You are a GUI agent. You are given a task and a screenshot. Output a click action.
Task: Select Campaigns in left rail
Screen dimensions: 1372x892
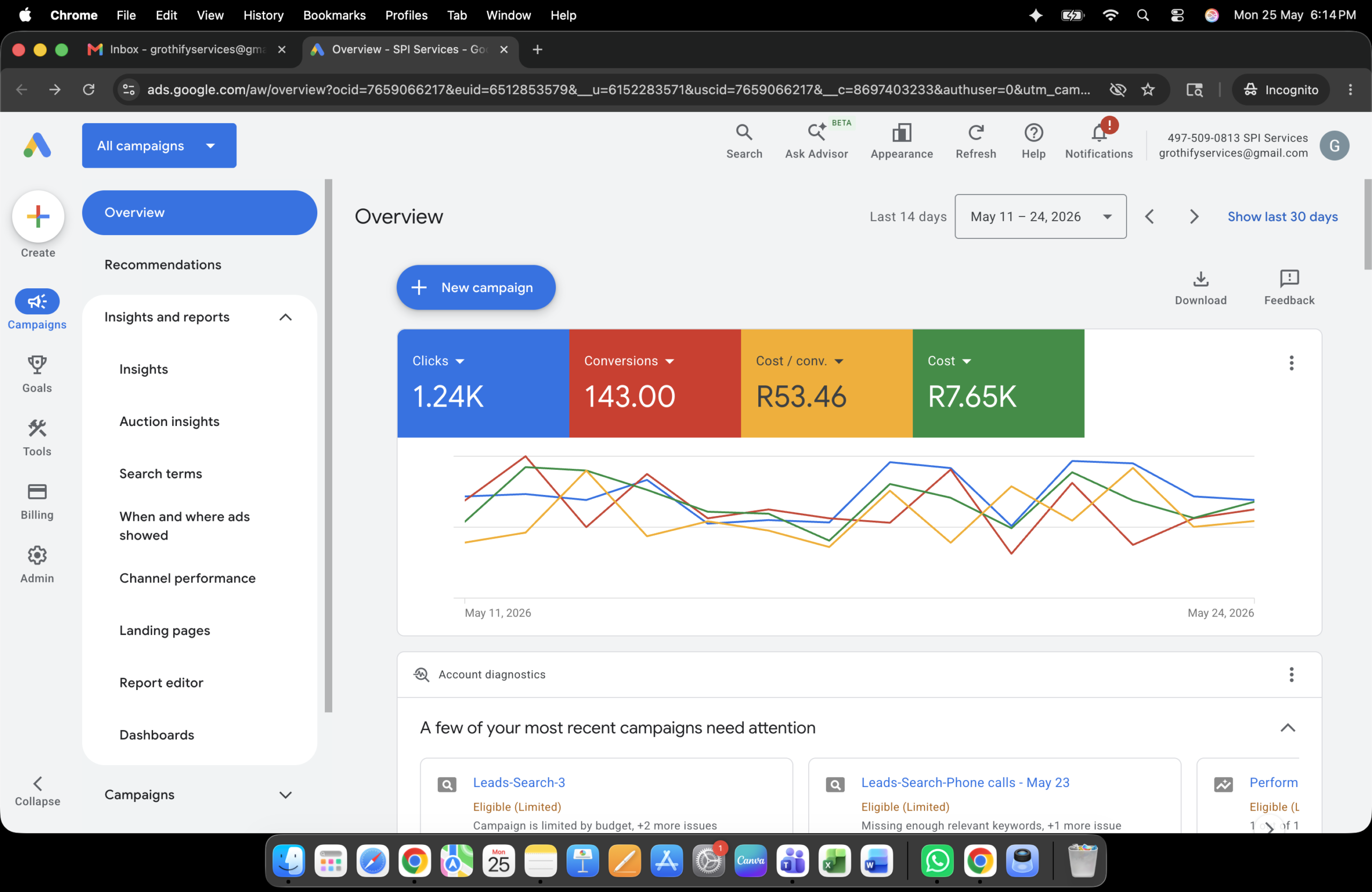tap(37, 310)
